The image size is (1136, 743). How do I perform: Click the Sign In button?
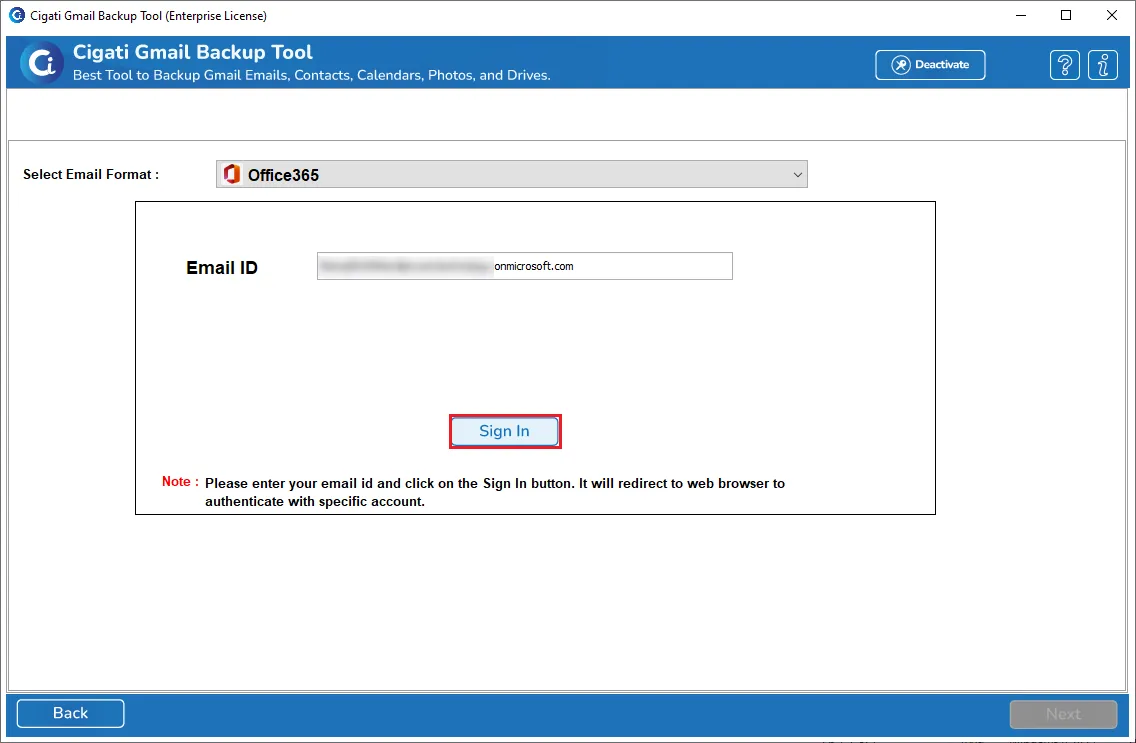click(x=505, y=431)
